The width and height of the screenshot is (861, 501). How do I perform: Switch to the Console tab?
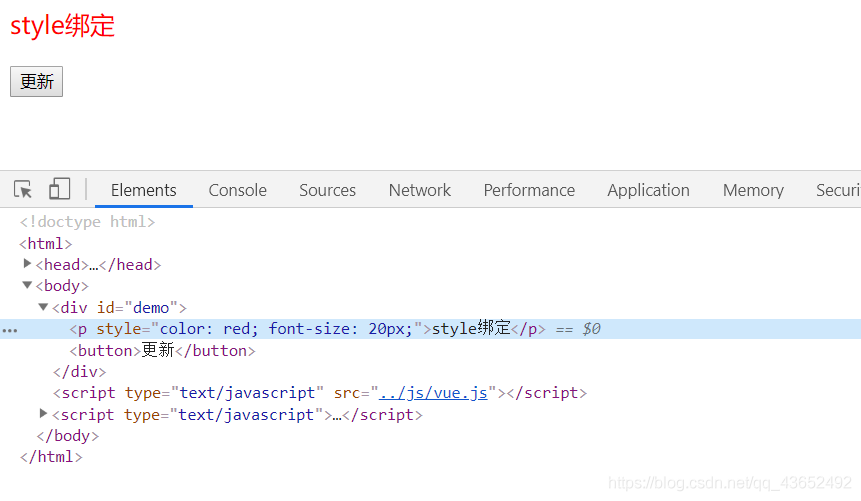pos(237,190)
